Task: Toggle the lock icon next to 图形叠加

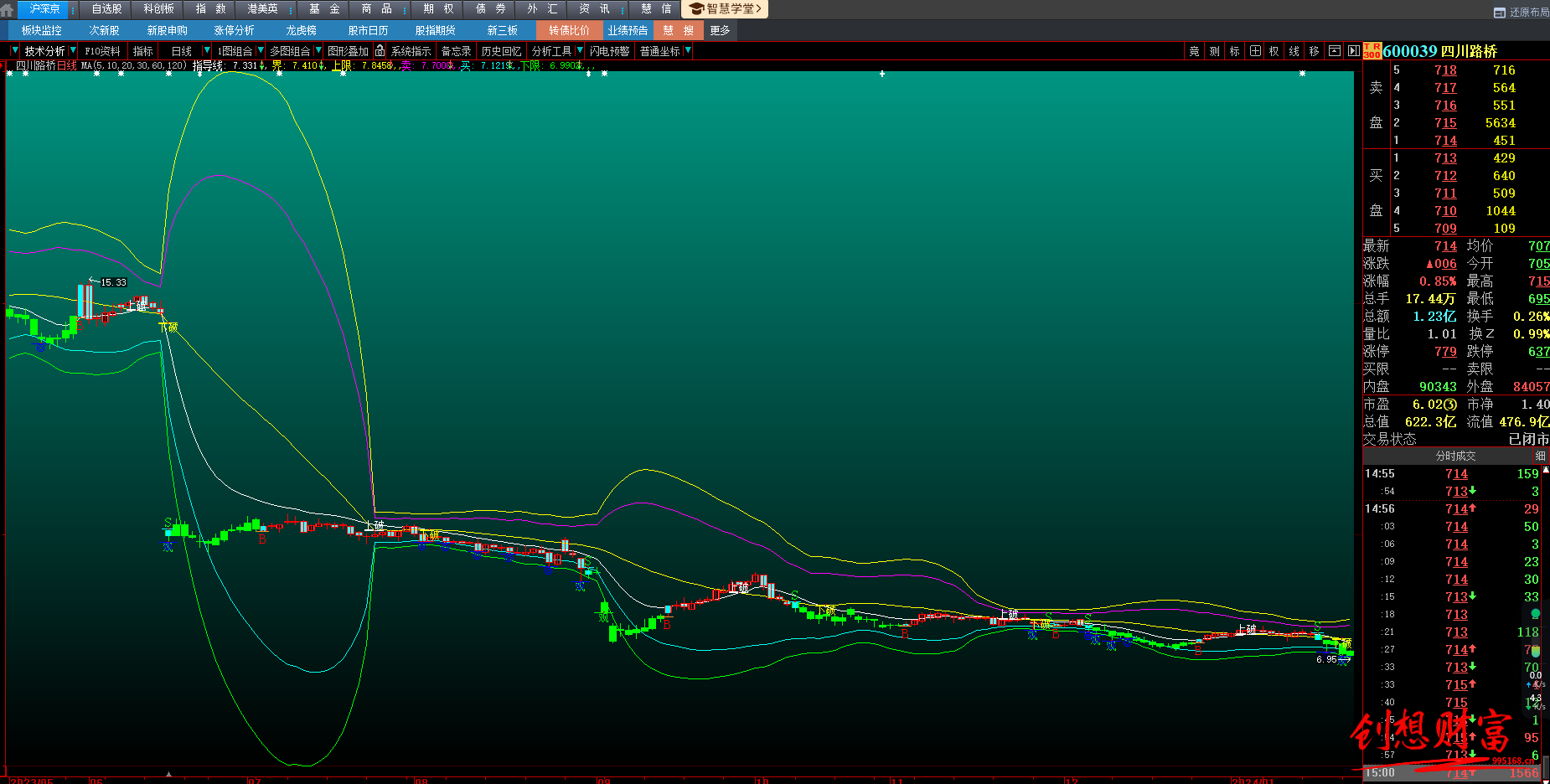Action: tap(380, 51)
